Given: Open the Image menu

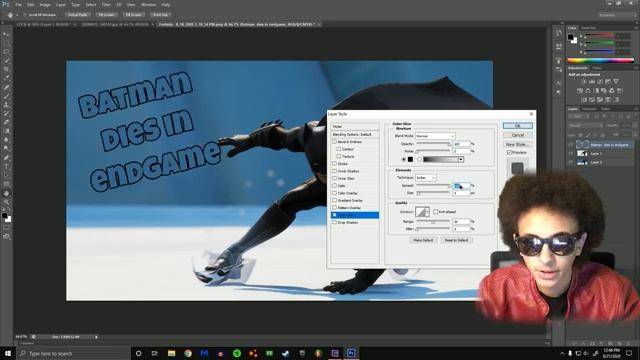Looking at the screenshot, I should pyautogui.click(x=45, y=4).
